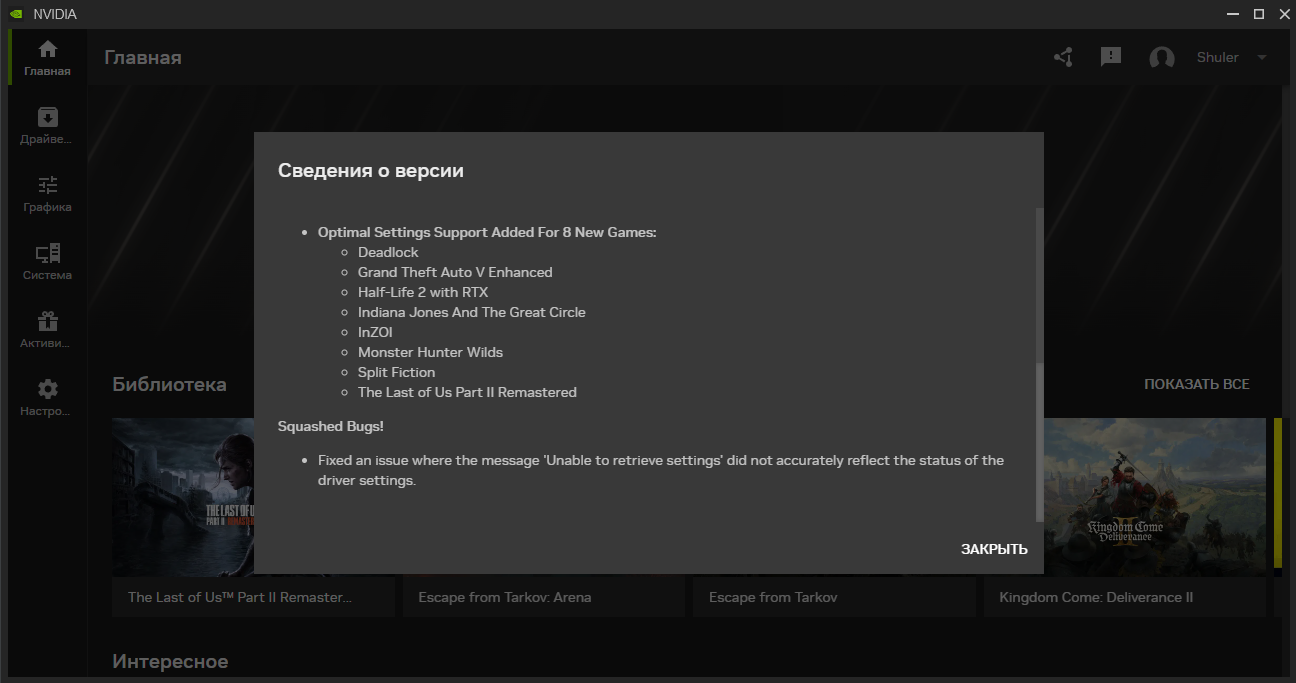This screenshot has height=683, width=1296.
Task: Click Monster Hunter Wilds entry
Action: 430,352
